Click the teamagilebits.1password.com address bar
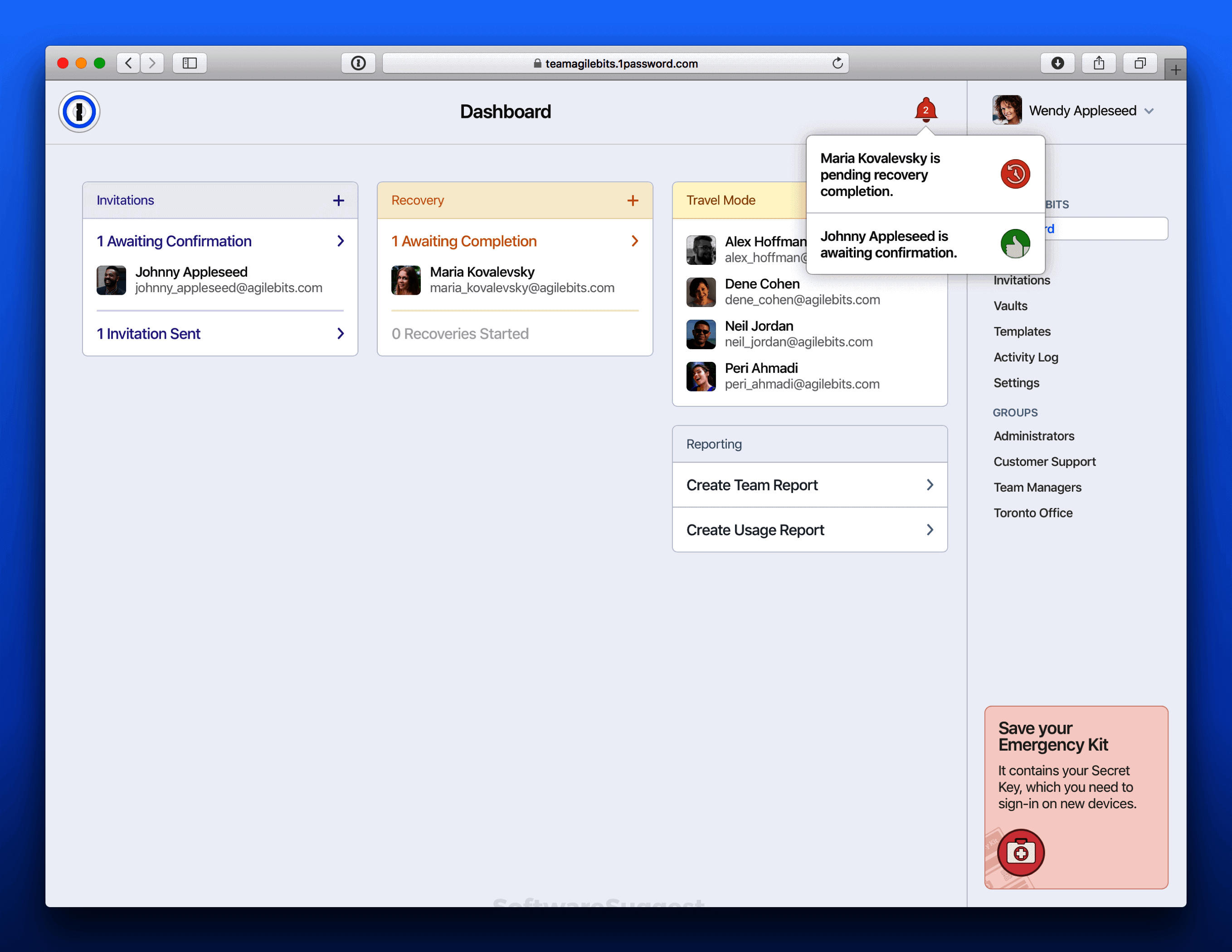Viewport: 1232px width, 952px height. pyautogui.click(x=615, y=63)
